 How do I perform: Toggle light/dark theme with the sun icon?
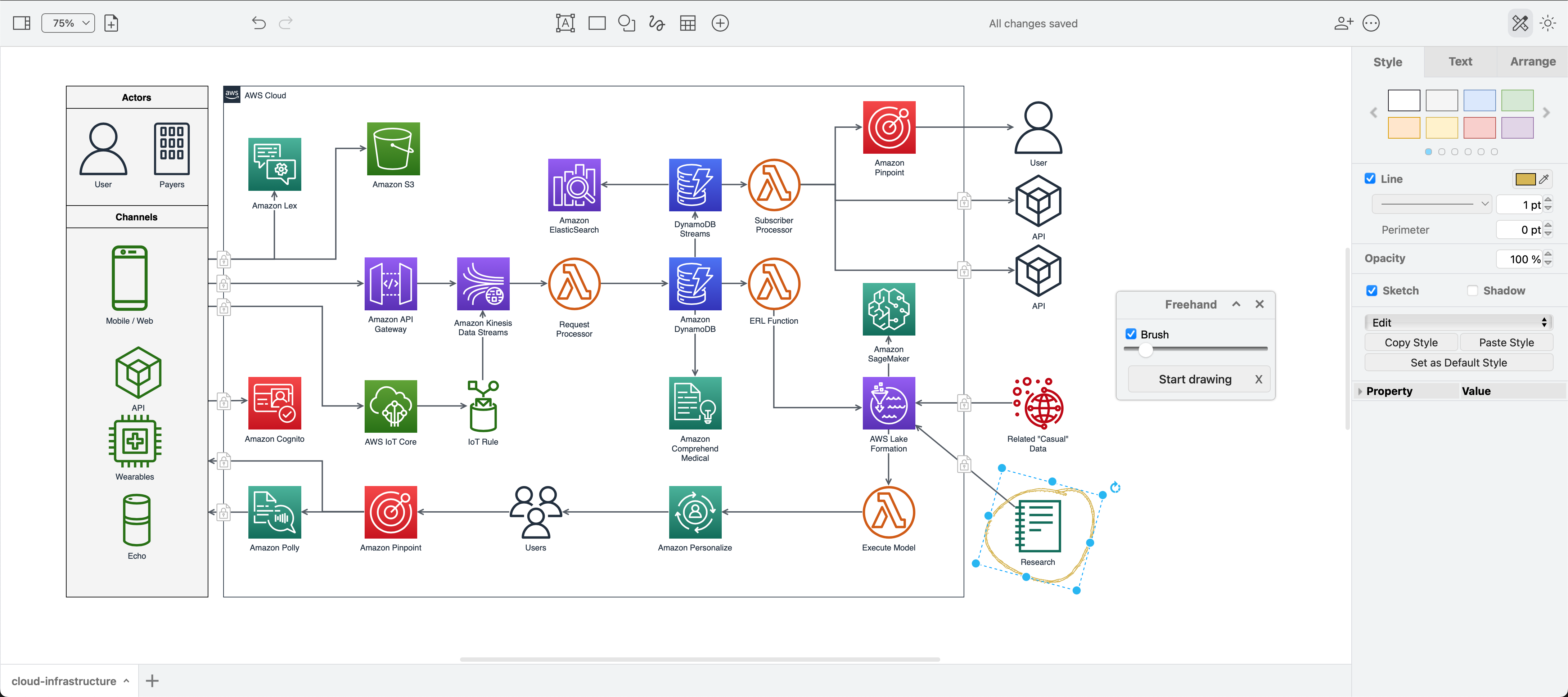point(1548,23)
